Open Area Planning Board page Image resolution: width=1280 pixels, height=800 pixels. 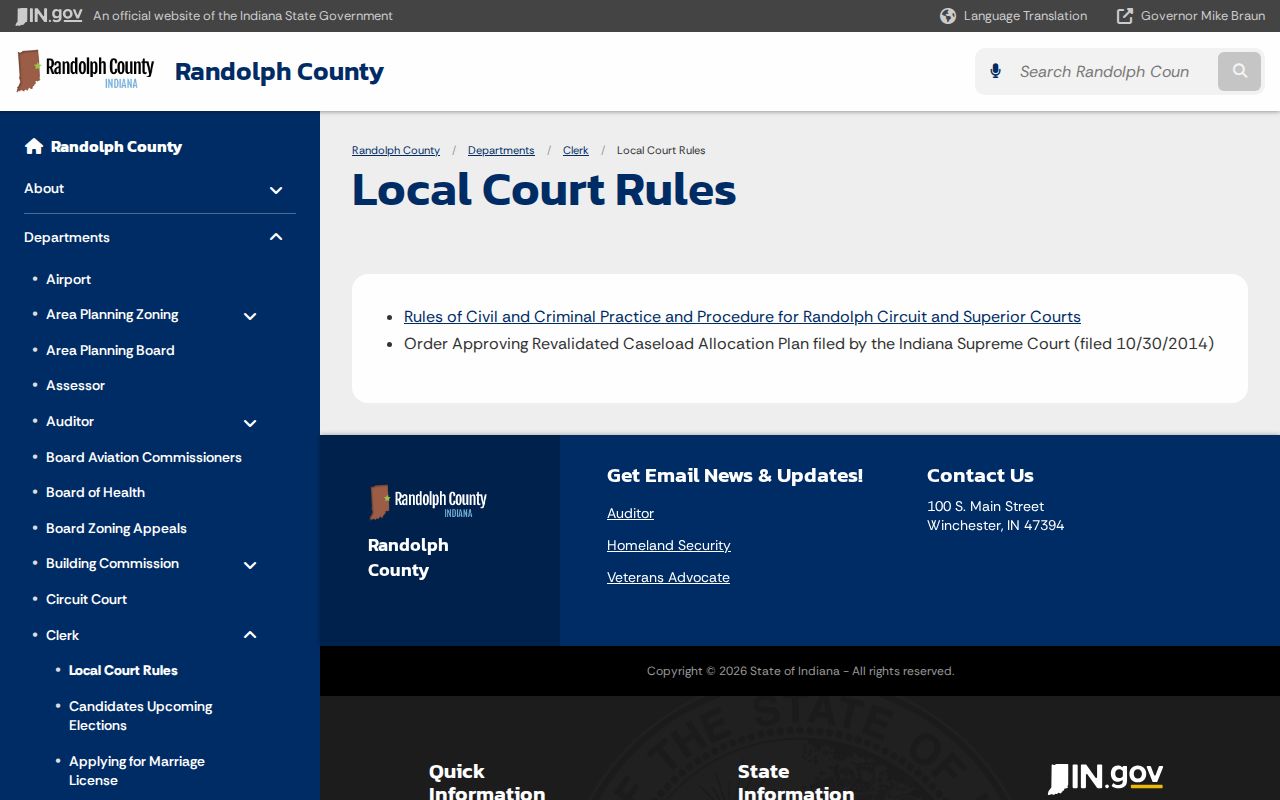pos(110,350)
